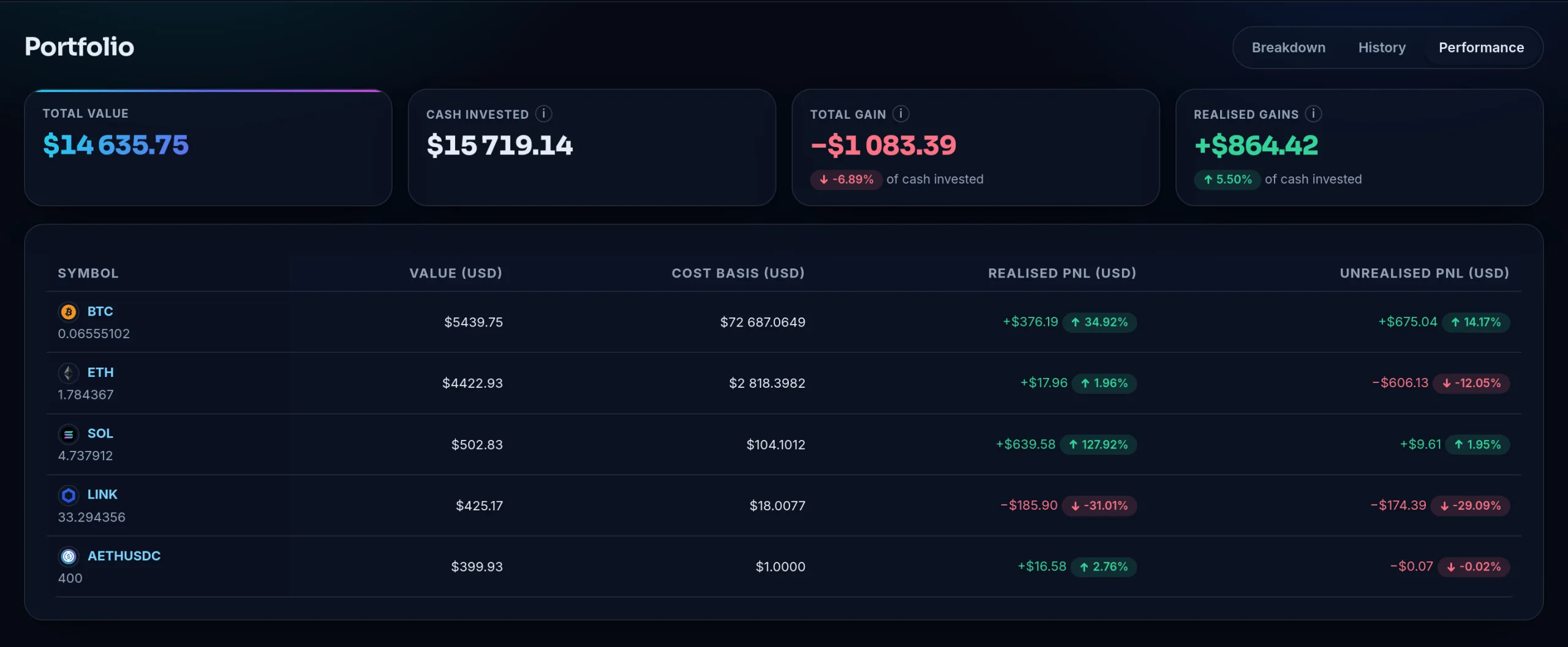
Task: Click AETHUSDC realised 2.76% badge
Action: 1104,567
